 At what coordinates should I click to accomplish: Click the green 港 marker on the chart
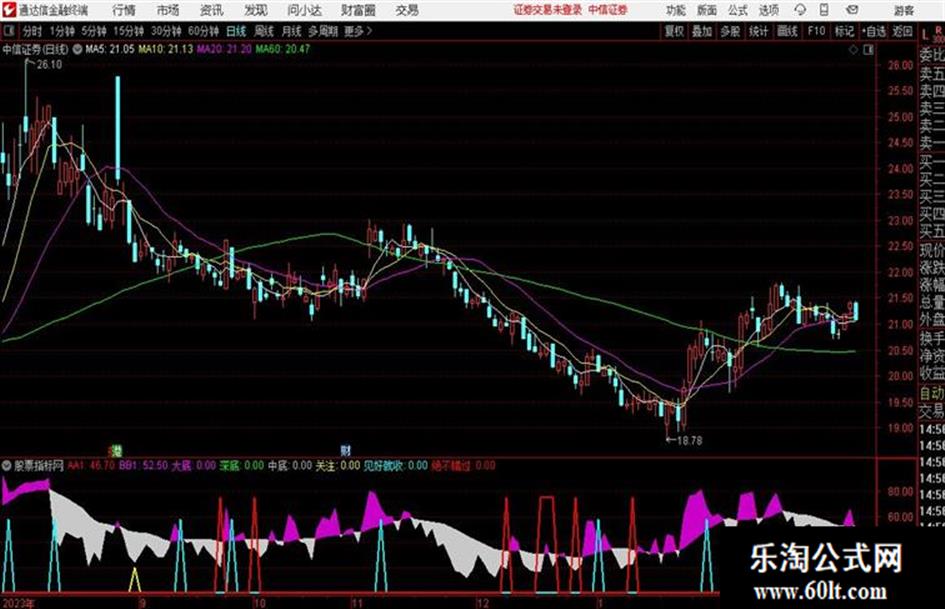pyautogui.click(x=116, y=450)
